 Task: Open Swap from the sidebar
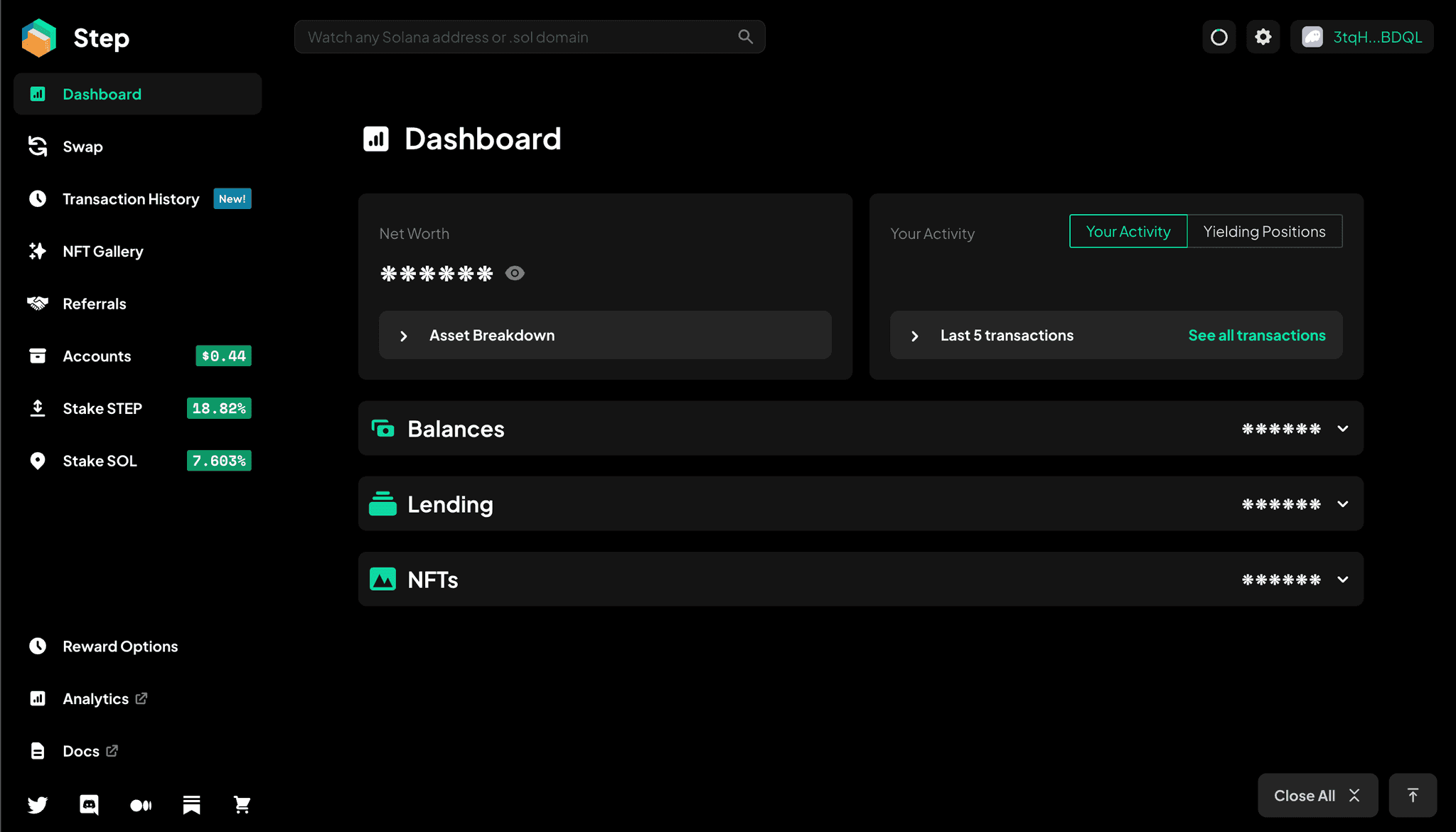click(x=82, y=146)
